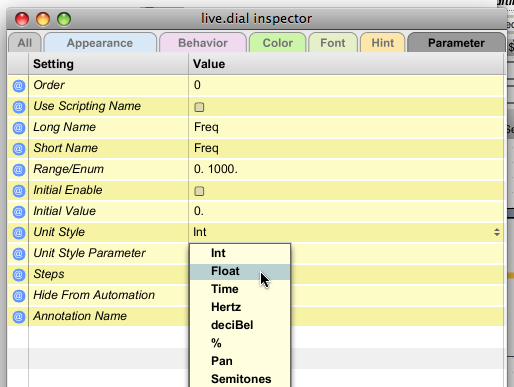
Task: Choose Pan from the unit style menu
Action: tap(240, 361)
